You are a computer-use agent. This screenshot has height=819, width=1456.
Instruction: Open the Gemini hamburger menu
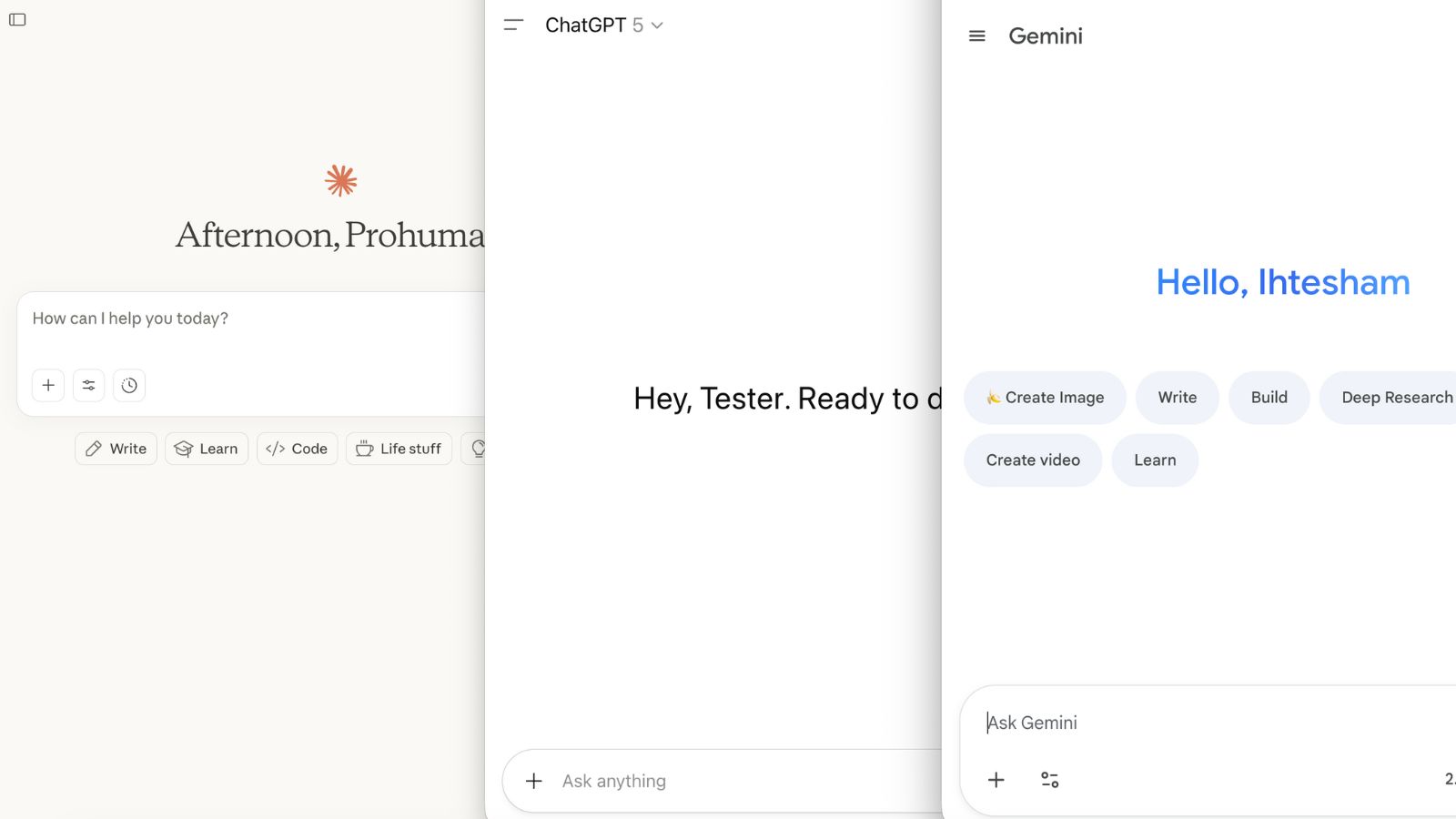[976, 36]
